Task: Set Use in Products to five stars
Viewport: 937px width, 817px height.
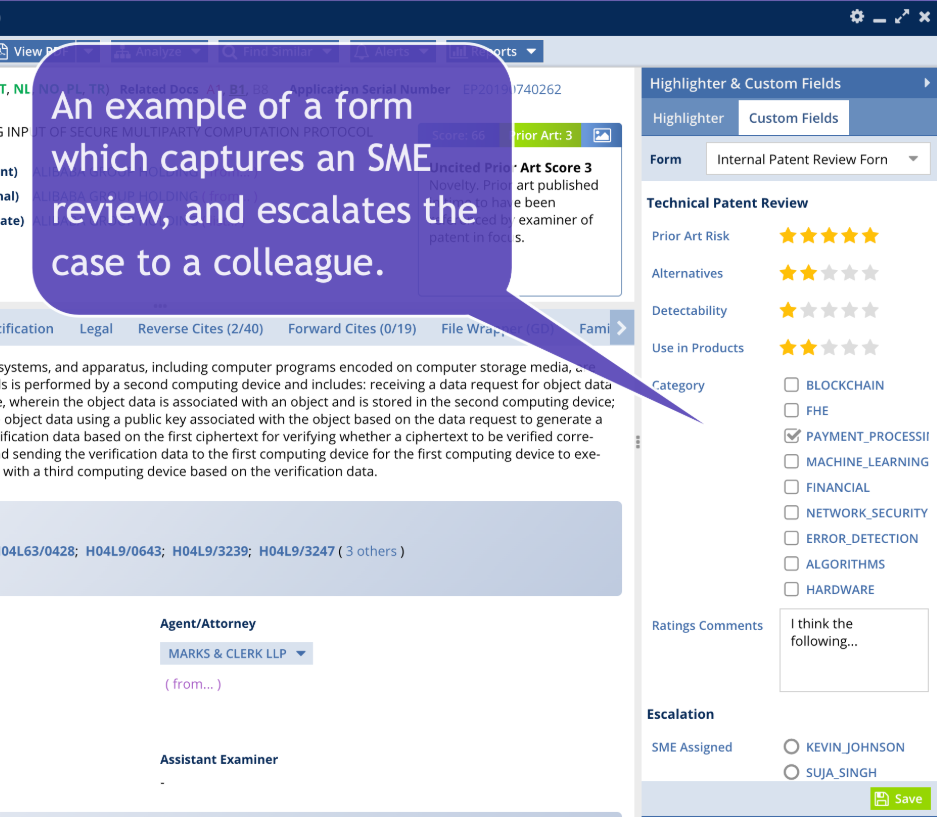Action: 870,348
